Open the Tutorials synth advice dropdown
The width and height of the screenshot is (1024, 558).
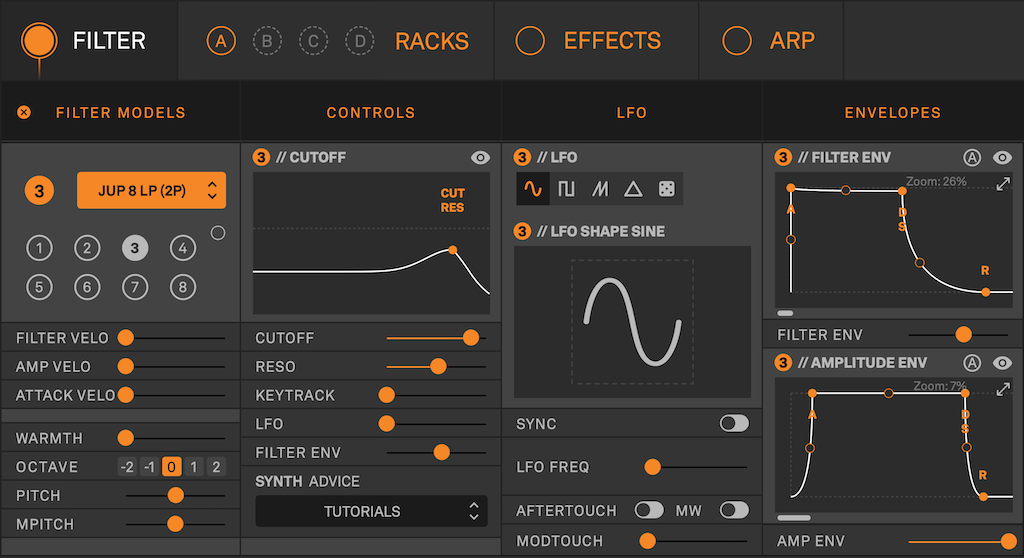[x=371, y=511]
